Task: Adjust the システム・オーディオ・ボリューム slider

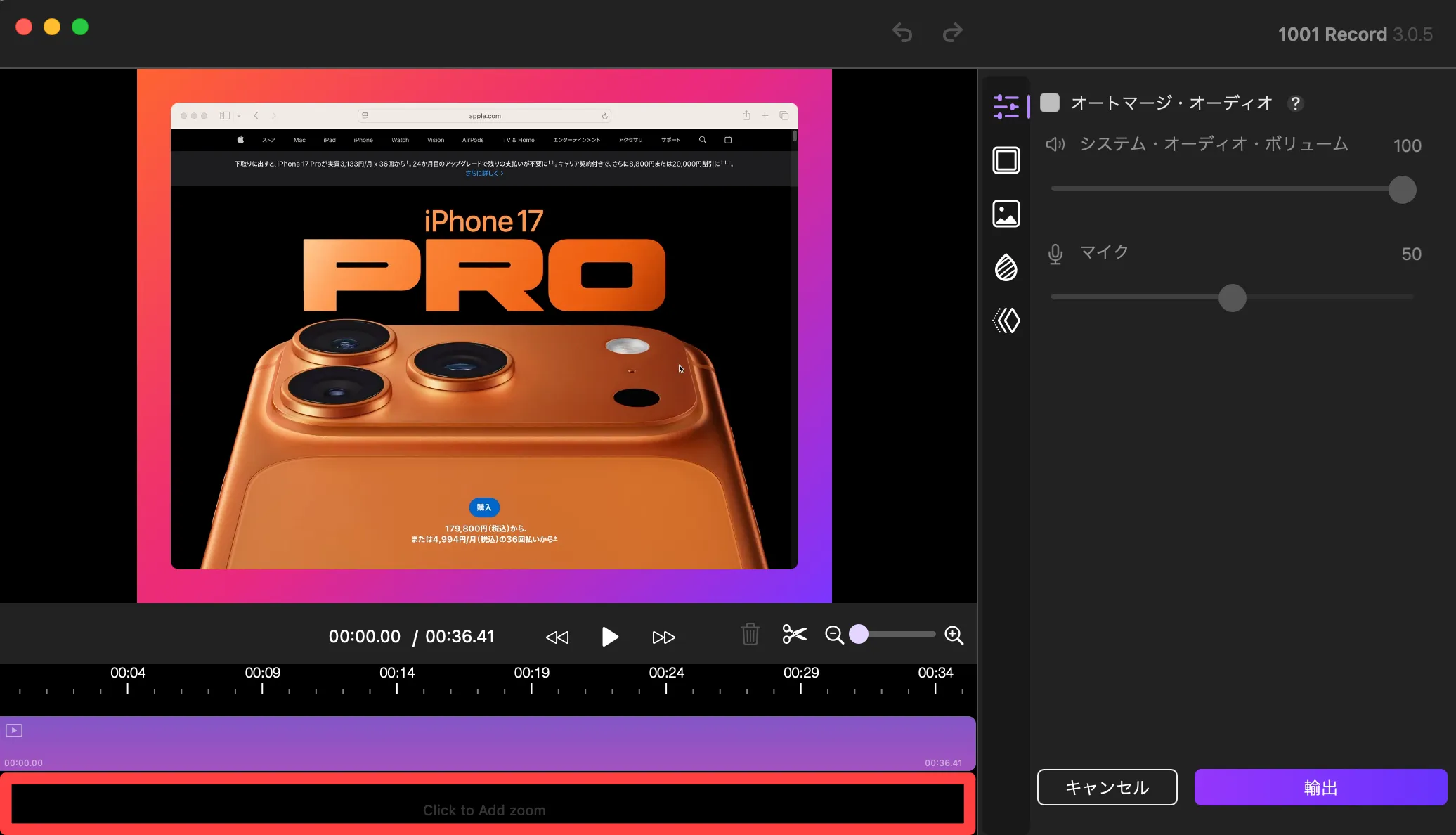Action: [x=1402, y=190]
